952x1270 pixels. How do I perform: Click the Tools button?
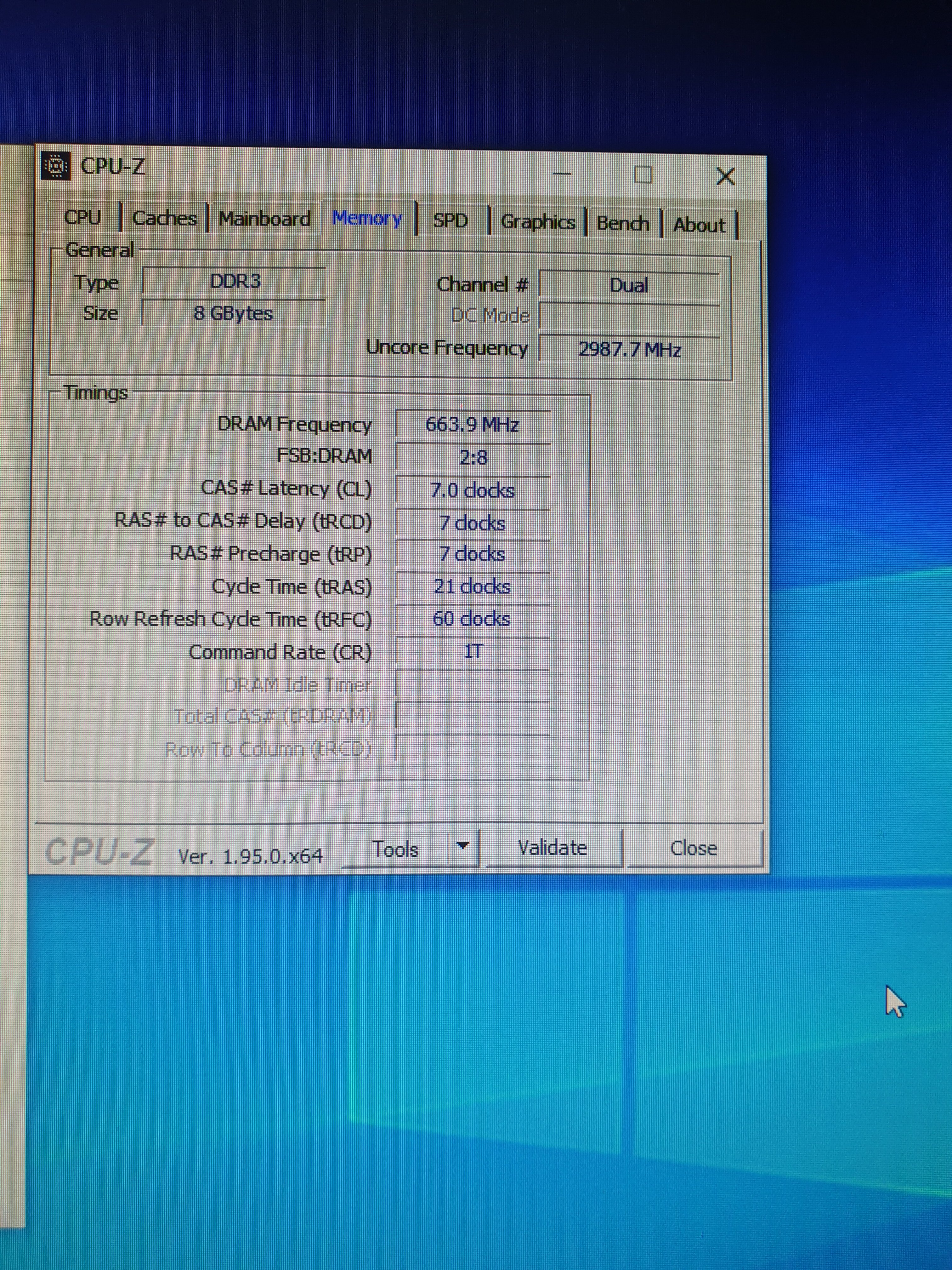click(395, 849)
